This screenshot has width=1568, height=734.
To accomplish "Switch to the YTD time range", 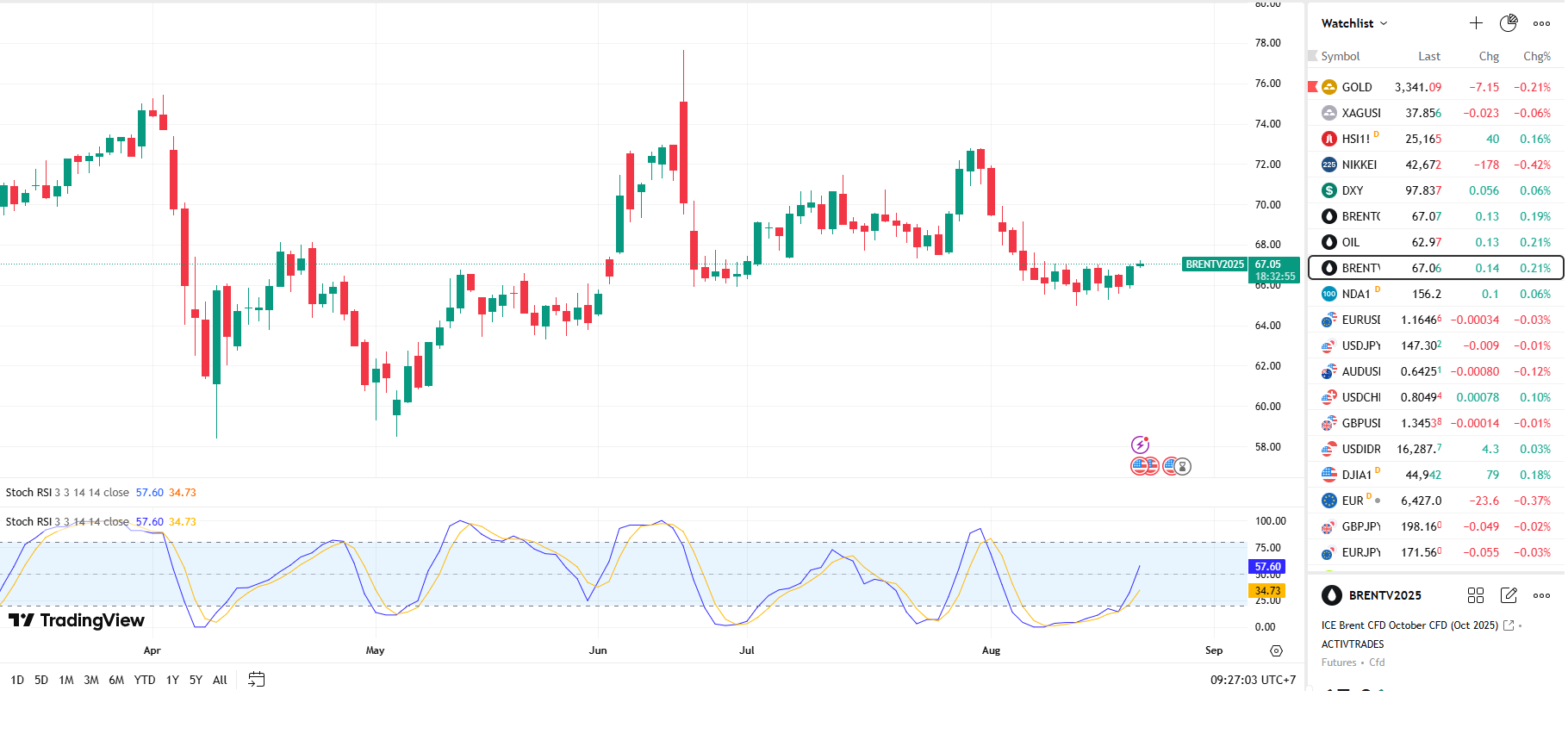I will (145, 680).
